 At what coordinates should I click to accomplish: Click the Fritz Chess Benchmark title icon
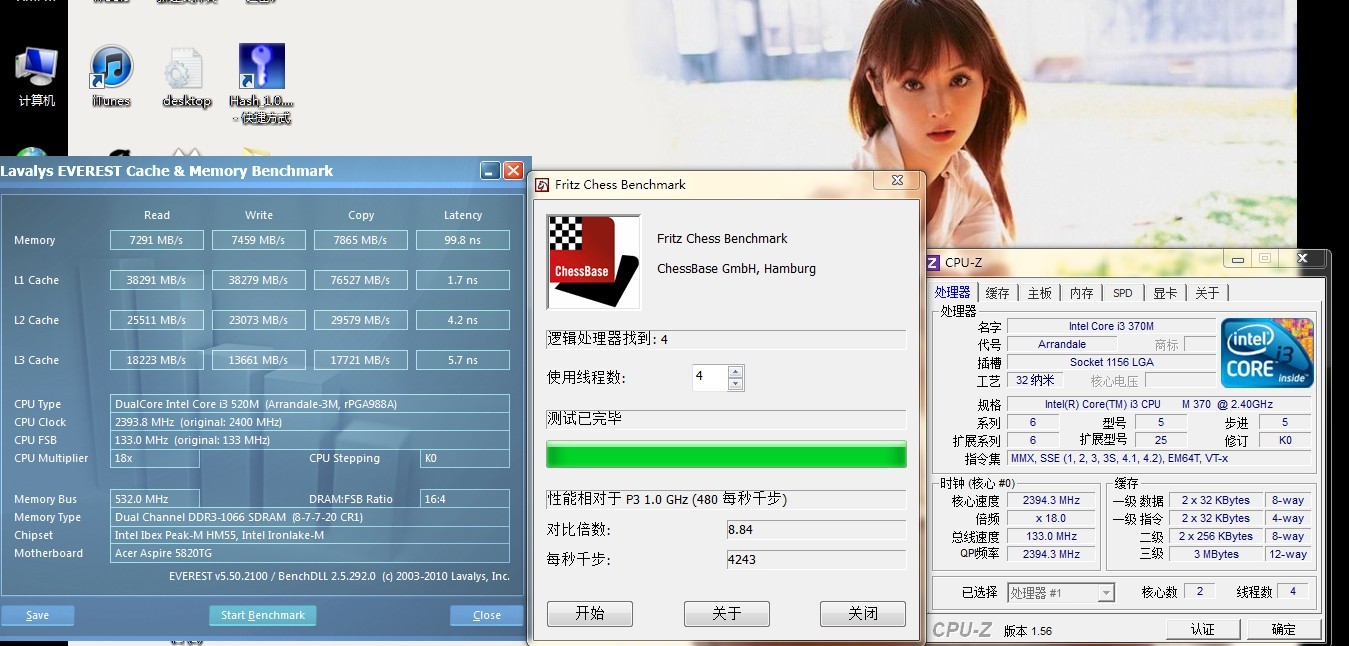[x=542, y=185]
